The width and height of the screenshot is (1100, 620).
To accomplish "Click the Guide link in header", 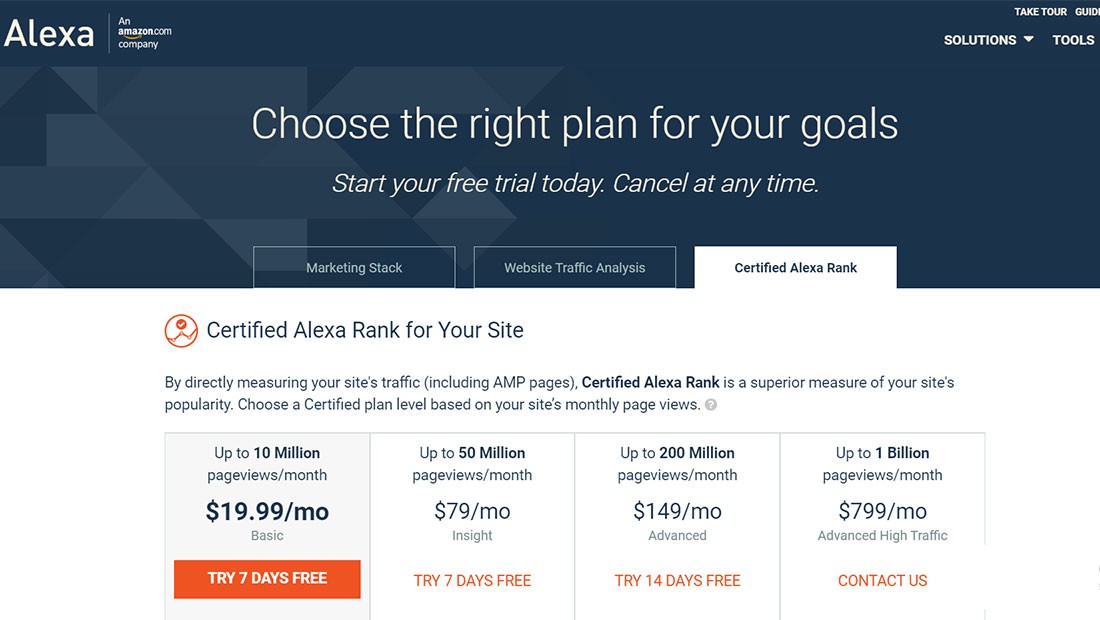I will [x=1087, y=12].
